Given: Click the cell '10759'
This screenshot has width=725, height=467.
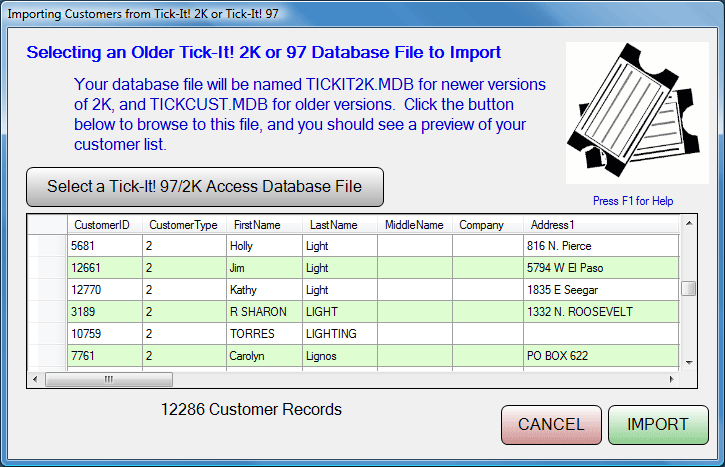Looking at the screenshot, I should [x=105, y=334].
